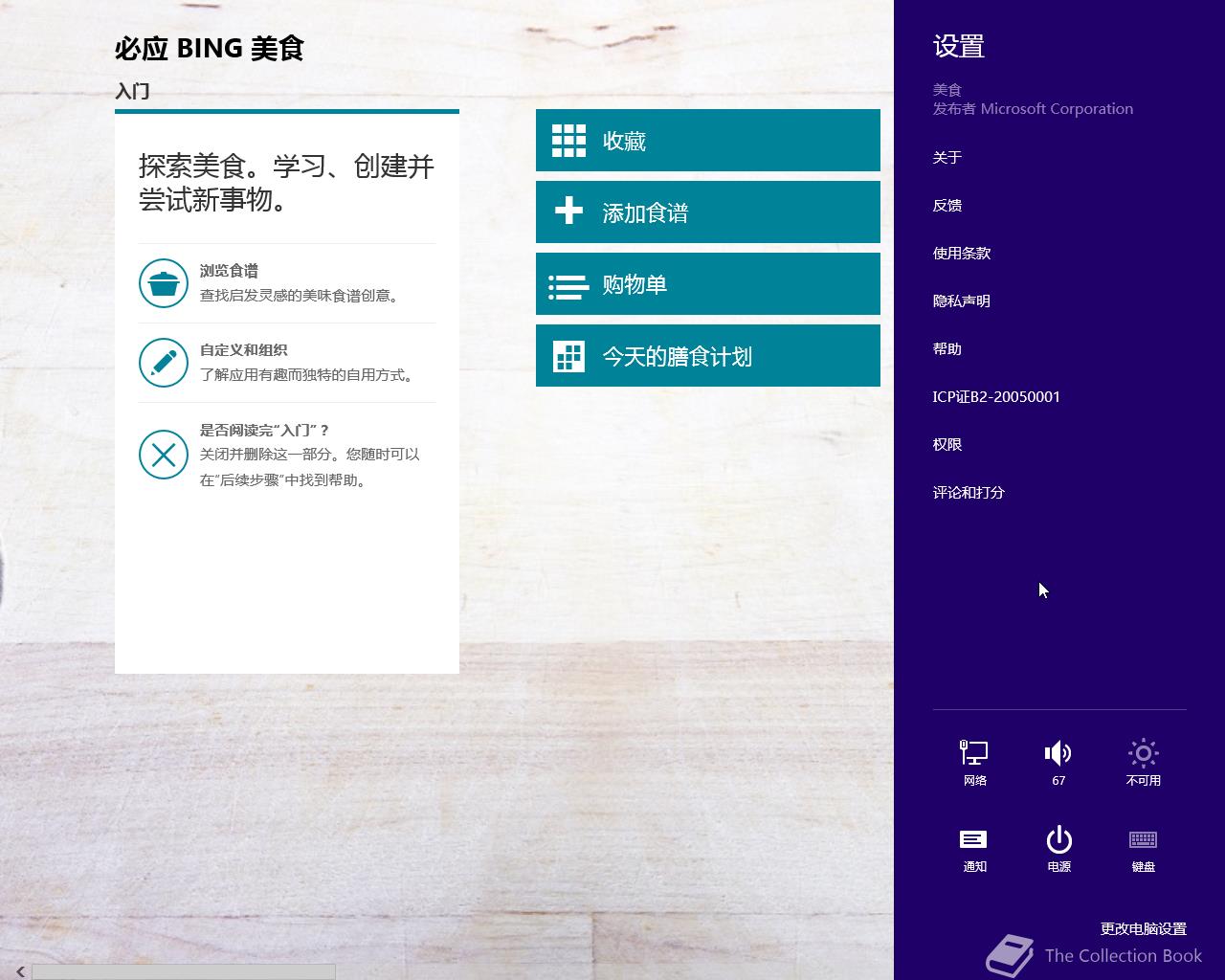Screen dimensions: 1225x980
Task: Open 帮助 in settings pane
Action: click(x=947, y=348)
